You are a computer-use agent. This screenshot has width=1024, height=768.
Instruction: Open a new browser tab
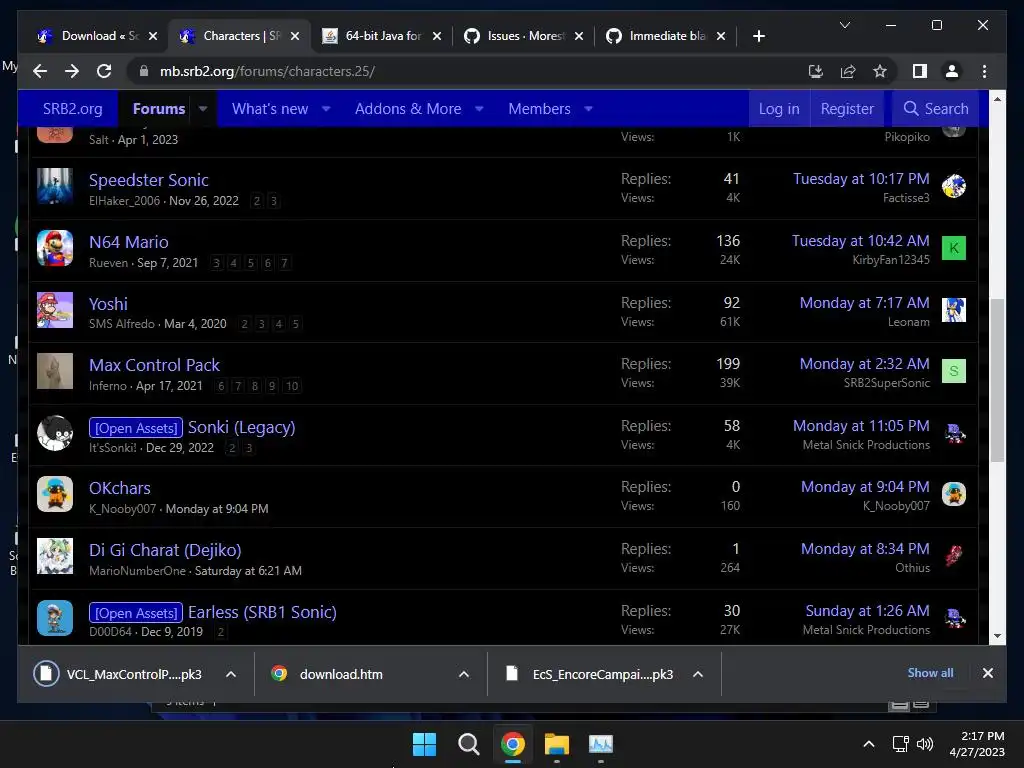(x=759, y=37)
